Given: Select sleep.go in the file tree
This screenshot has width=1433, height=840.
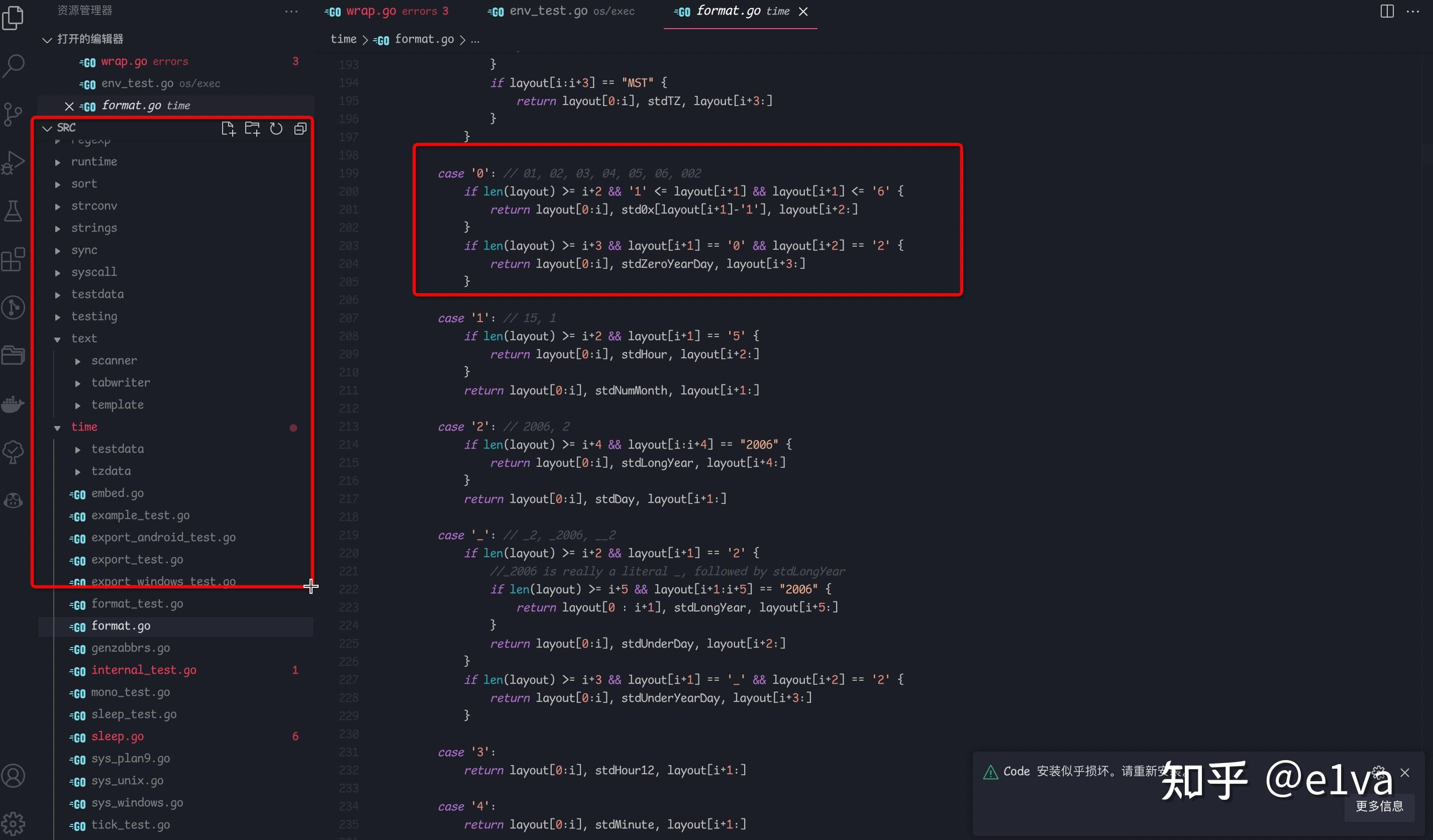Looking at the screenshot, I should point(118,736).
